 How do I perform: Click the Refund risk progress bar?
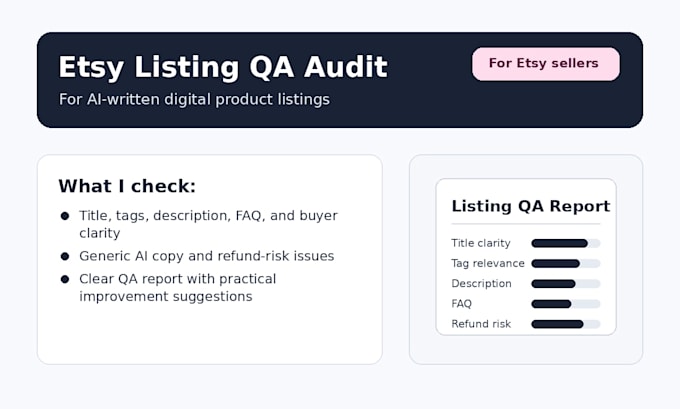tap(566, 324)
